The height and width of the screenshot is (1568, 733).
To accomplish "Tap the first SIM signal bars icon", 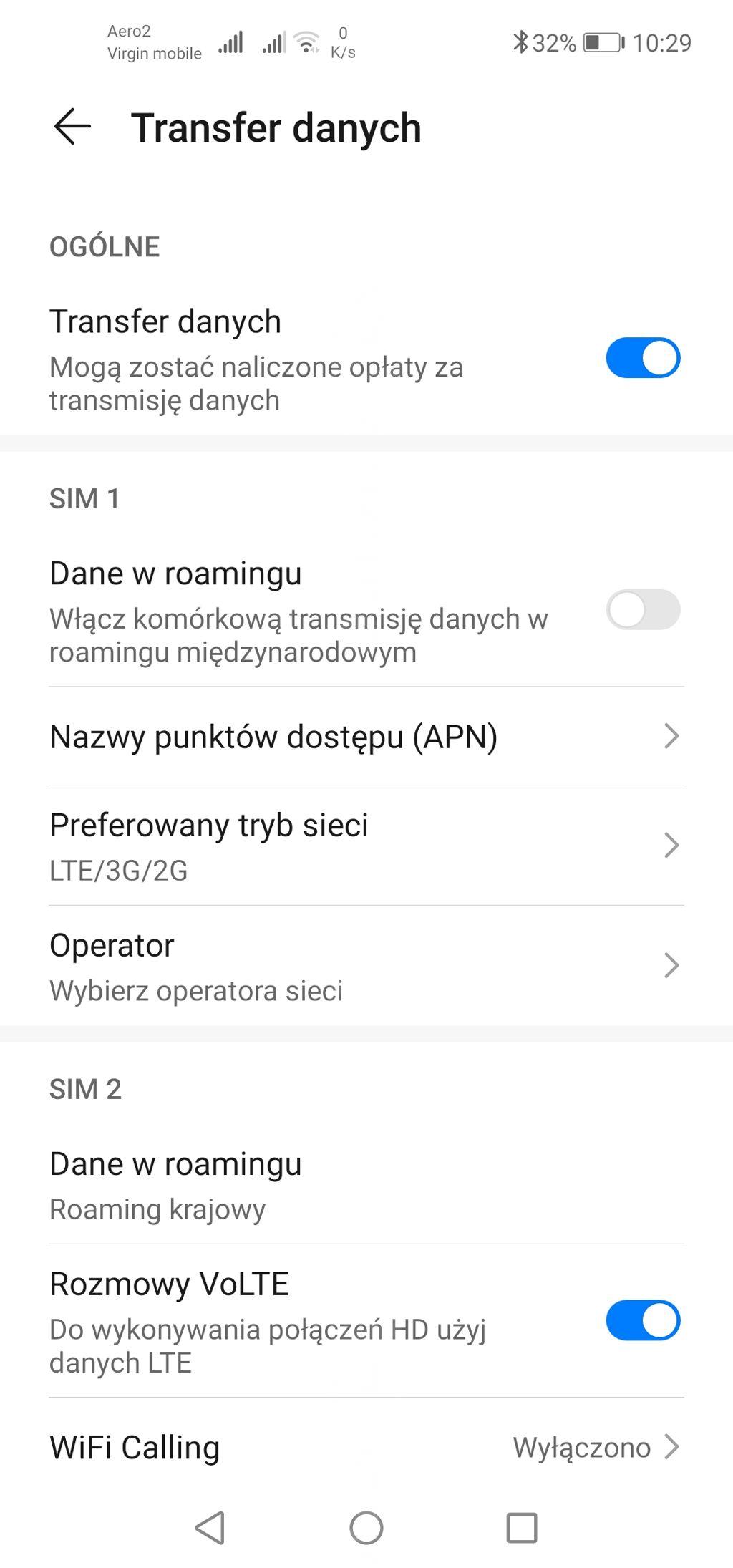I will [x=230, y=42].
